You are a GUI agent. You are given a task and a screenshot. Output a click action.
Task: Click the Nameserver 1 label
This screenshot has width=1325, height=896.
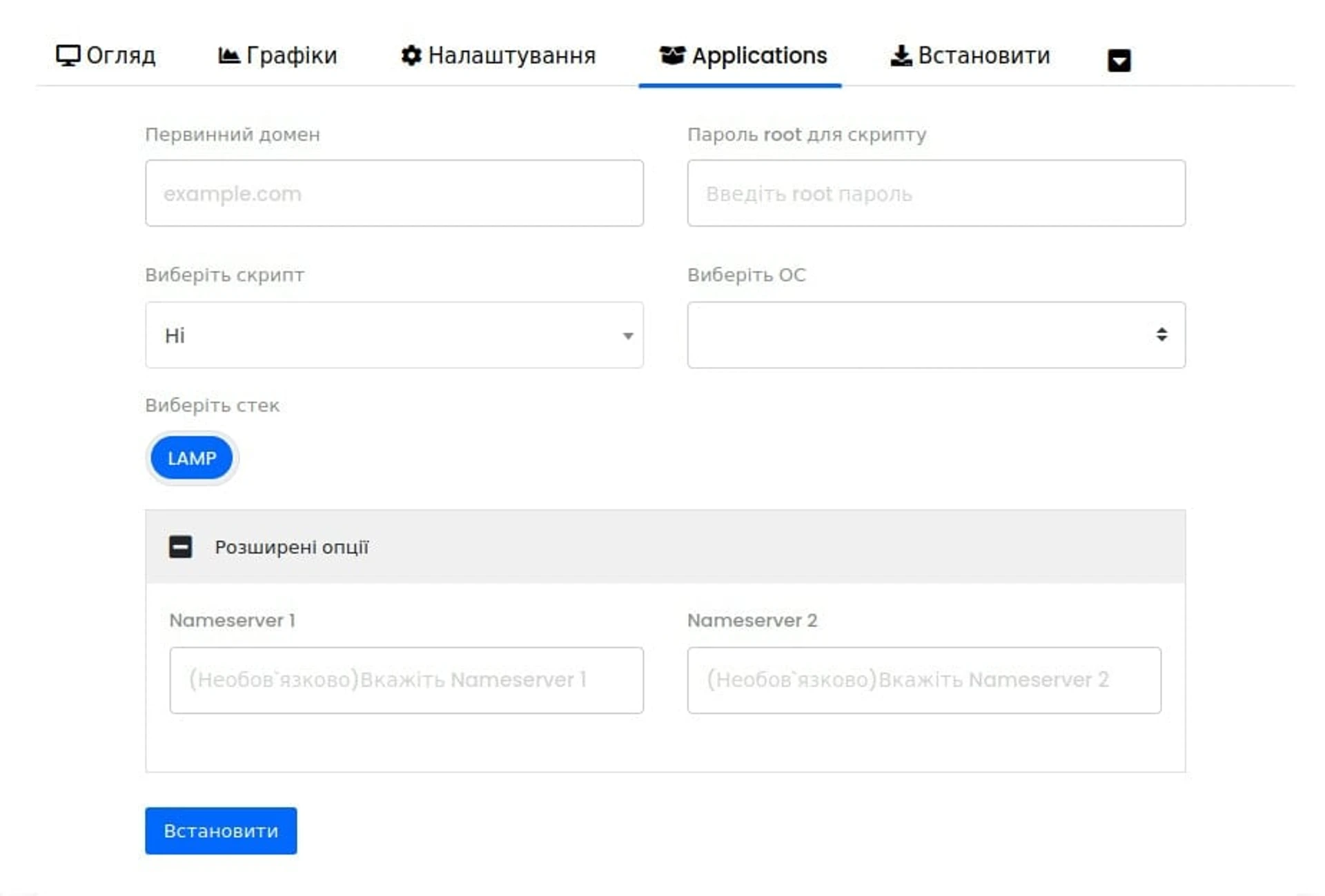(x=233, y=620)
